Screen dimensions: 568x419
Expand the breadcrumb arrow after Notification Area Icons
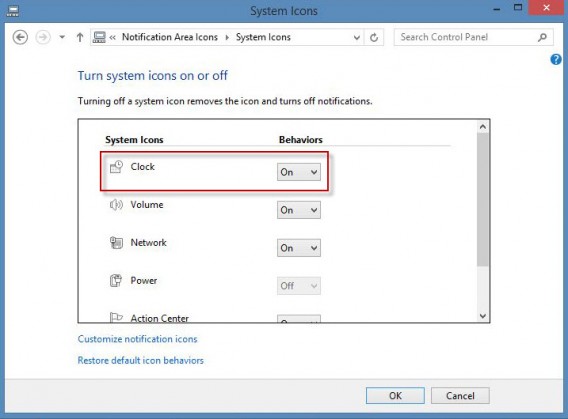click(x=227, y=37)
